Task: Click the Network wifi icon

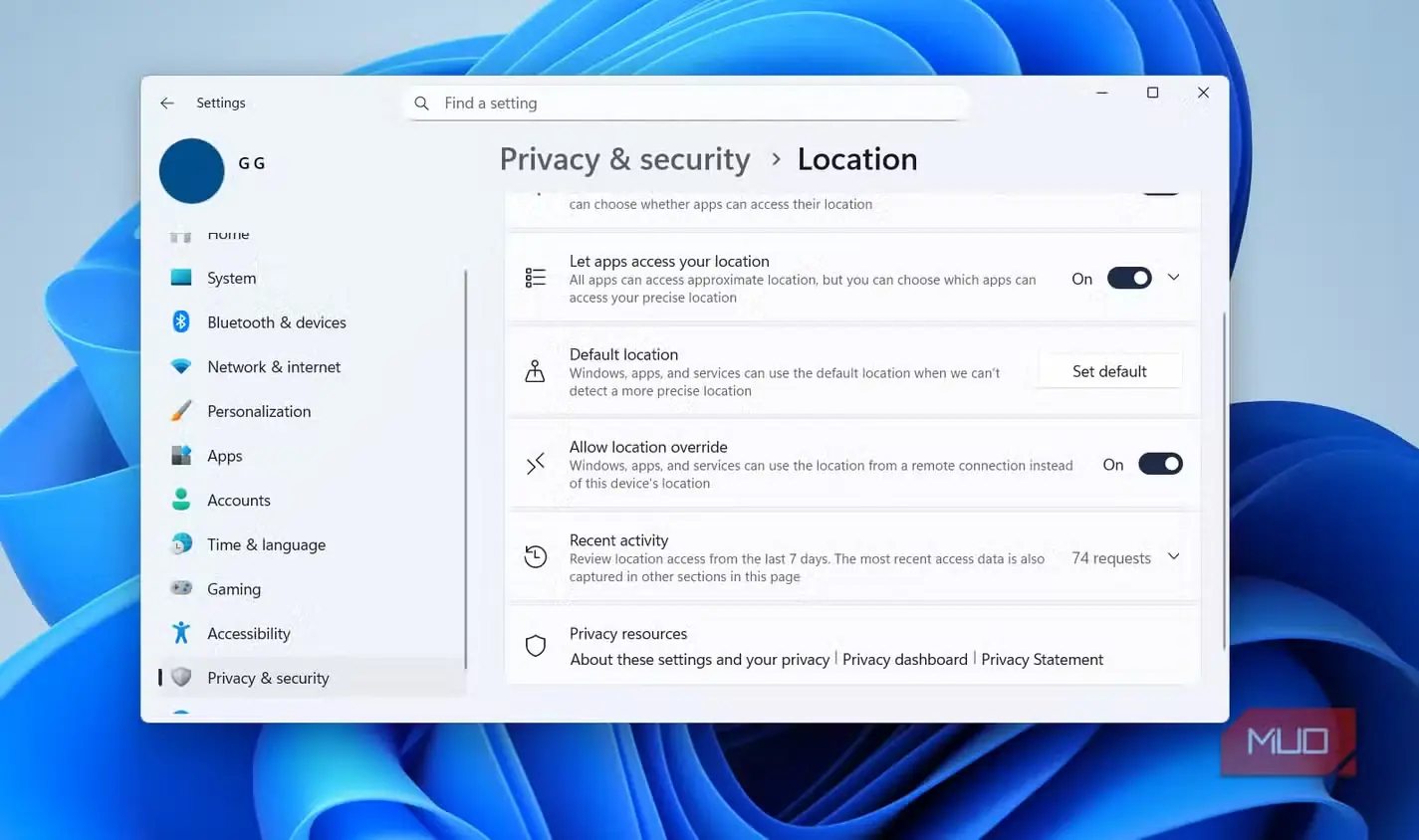Action: pos(181,366)
